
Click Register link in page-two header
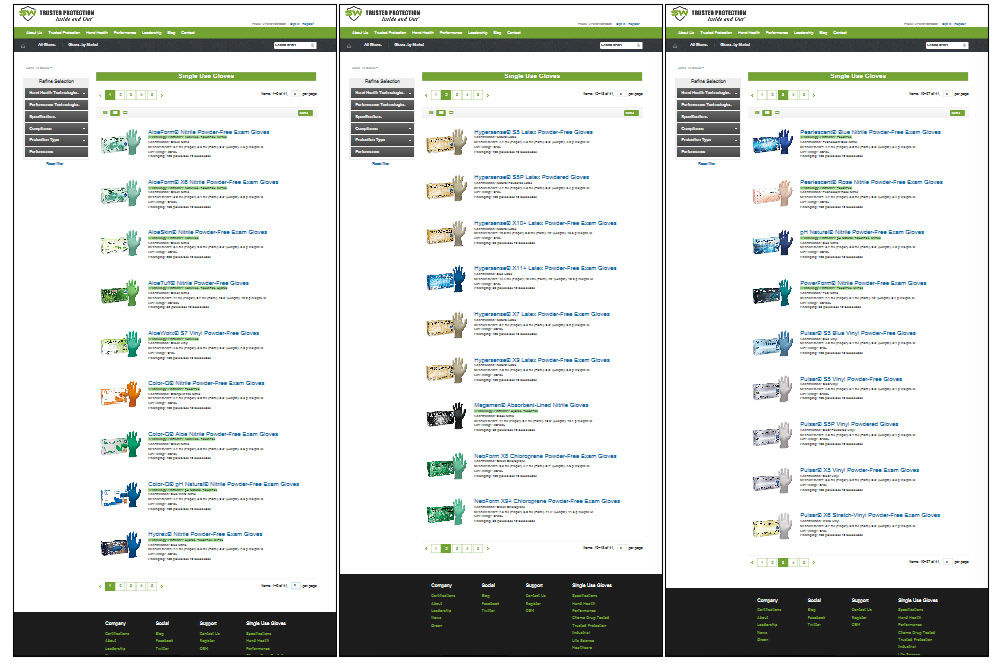tap(634, 24)
